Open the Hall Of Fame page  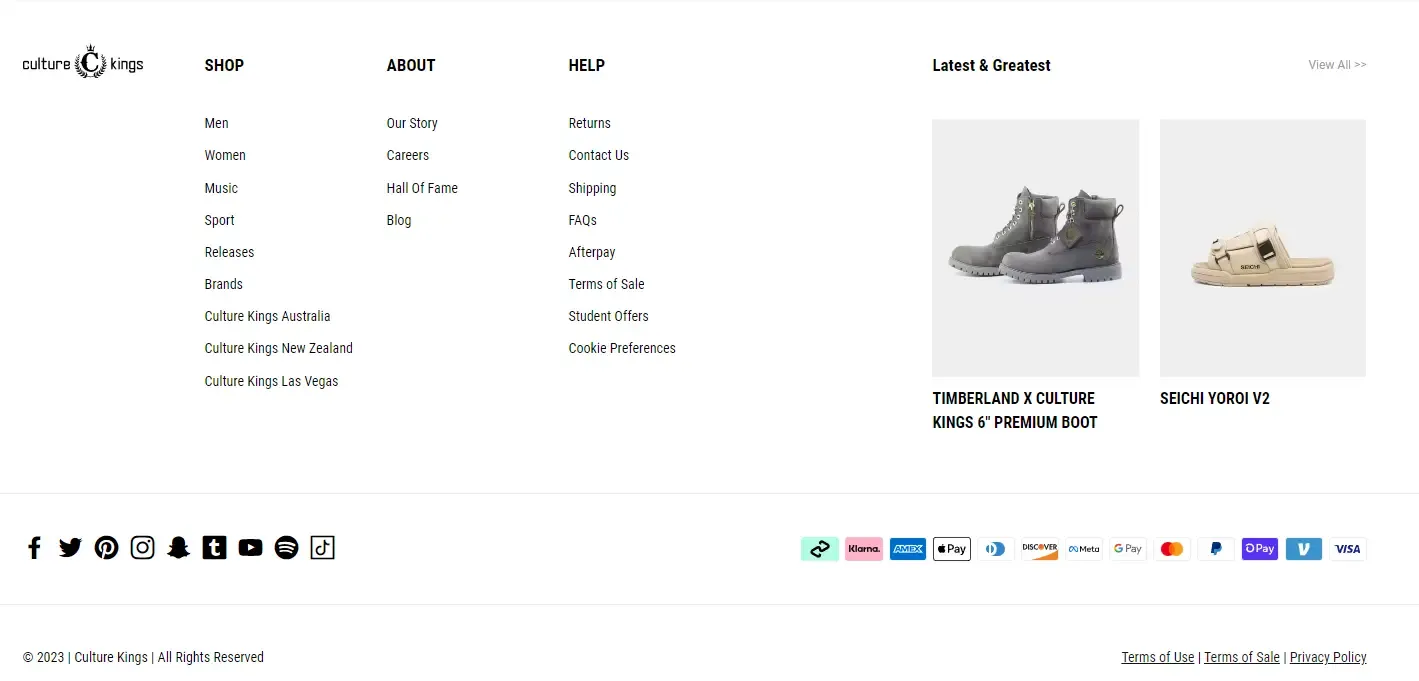(x=422, y=187)
